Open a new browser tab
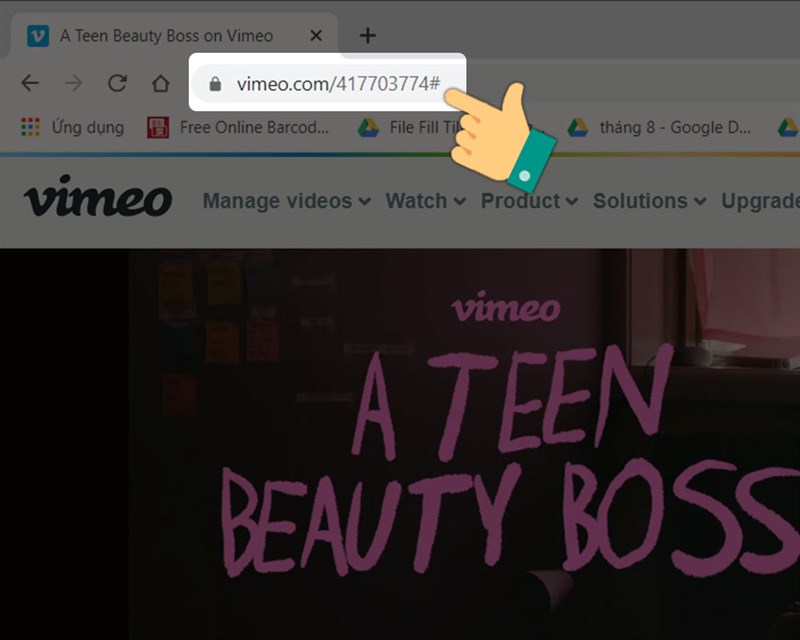Image resolution: width=800 pixels, height=640 pixels. [367, 35]
